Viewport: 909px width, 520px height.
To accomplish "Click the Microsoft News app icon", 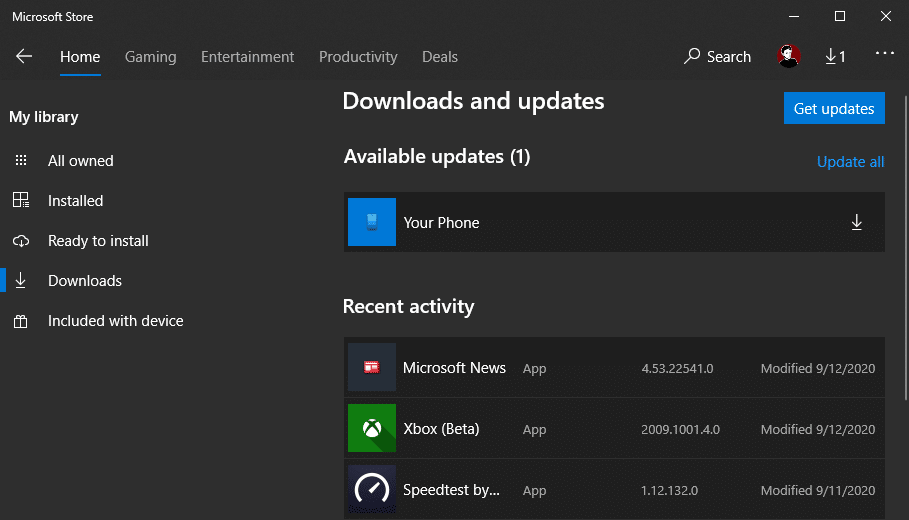I will point(372,367).
